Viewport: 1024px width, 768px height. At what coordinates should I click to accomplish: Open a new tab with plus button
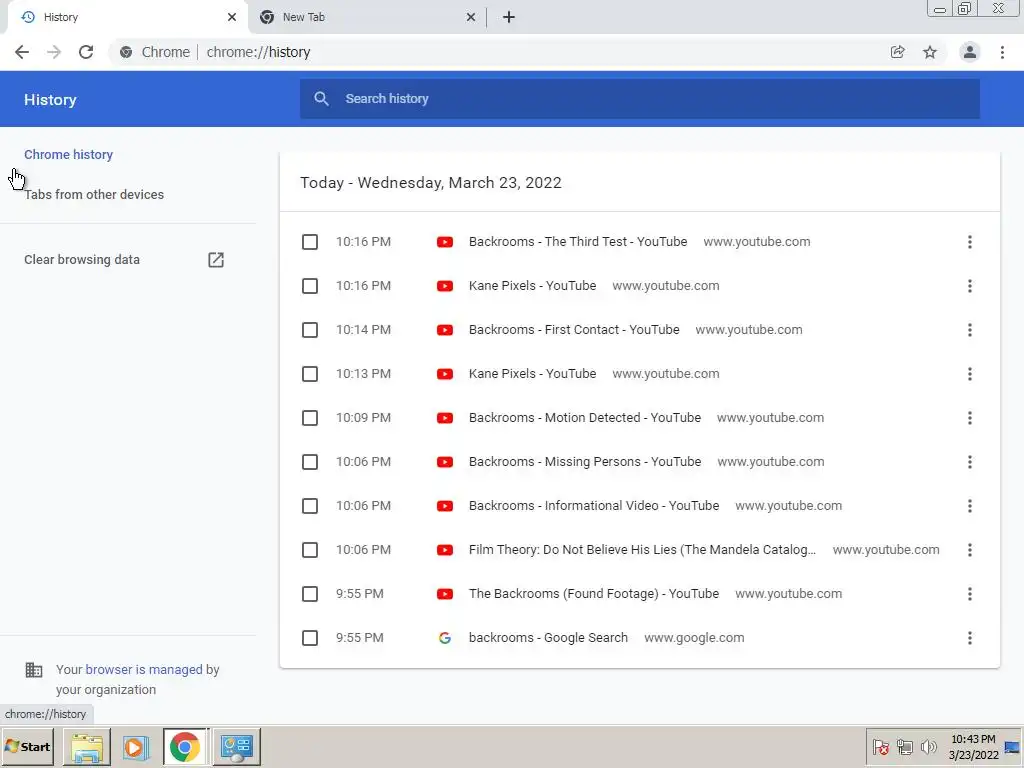[x=509, y=17]
